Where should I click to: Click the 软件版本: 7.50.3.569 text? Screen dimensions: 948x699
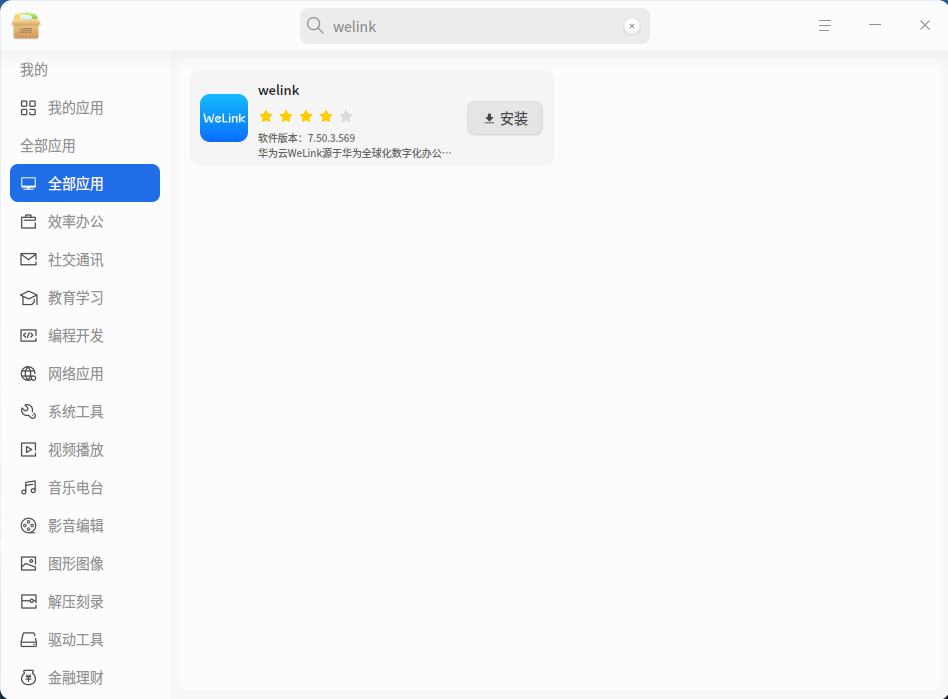[x=307, y=138]
